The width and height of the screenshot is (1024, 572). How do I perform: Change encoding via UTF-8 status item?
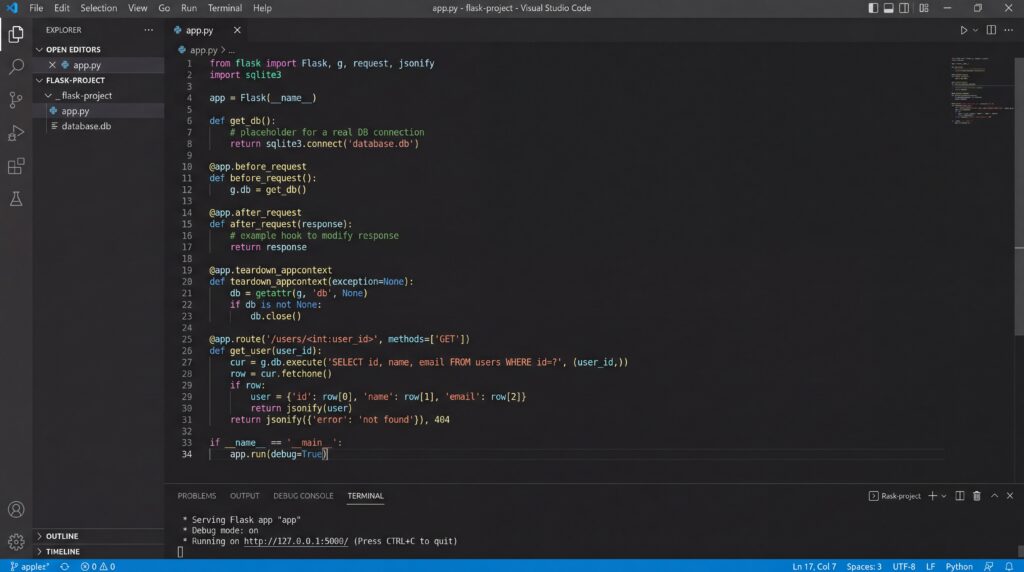pyautogui.click(x=904, y=566)
